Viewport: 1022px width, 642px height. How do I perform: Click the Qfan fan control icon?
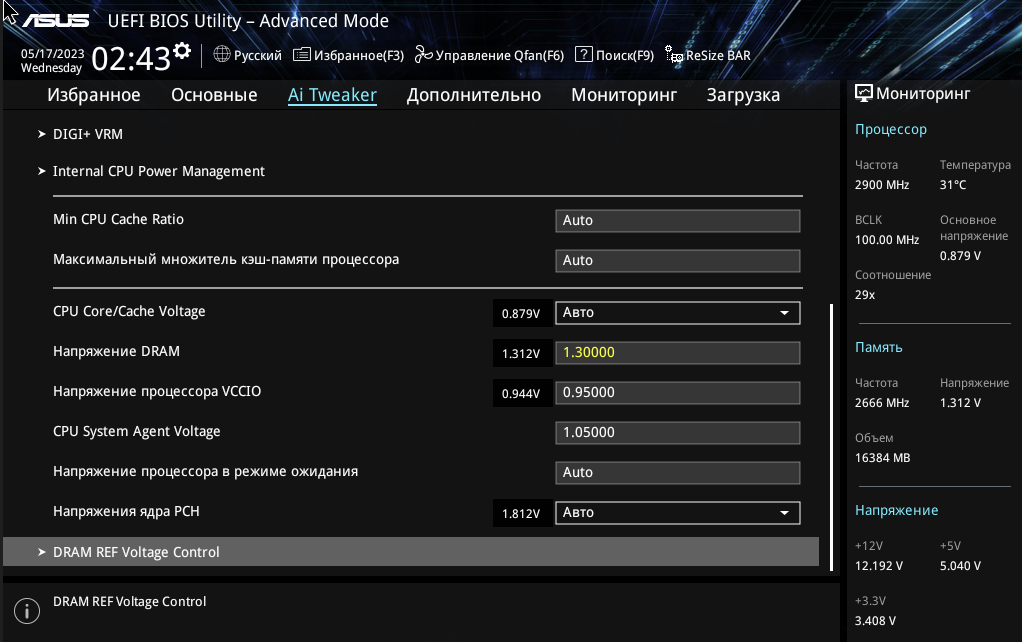(x=424, y=55)
